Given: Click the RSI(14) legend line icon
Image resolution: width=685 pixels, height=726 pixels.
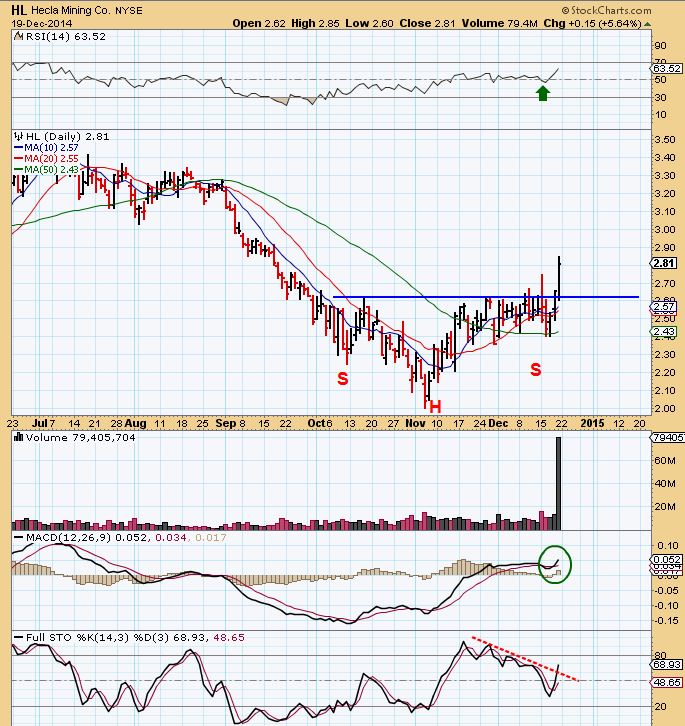Looking at the screenshot, I should [19, 36].
